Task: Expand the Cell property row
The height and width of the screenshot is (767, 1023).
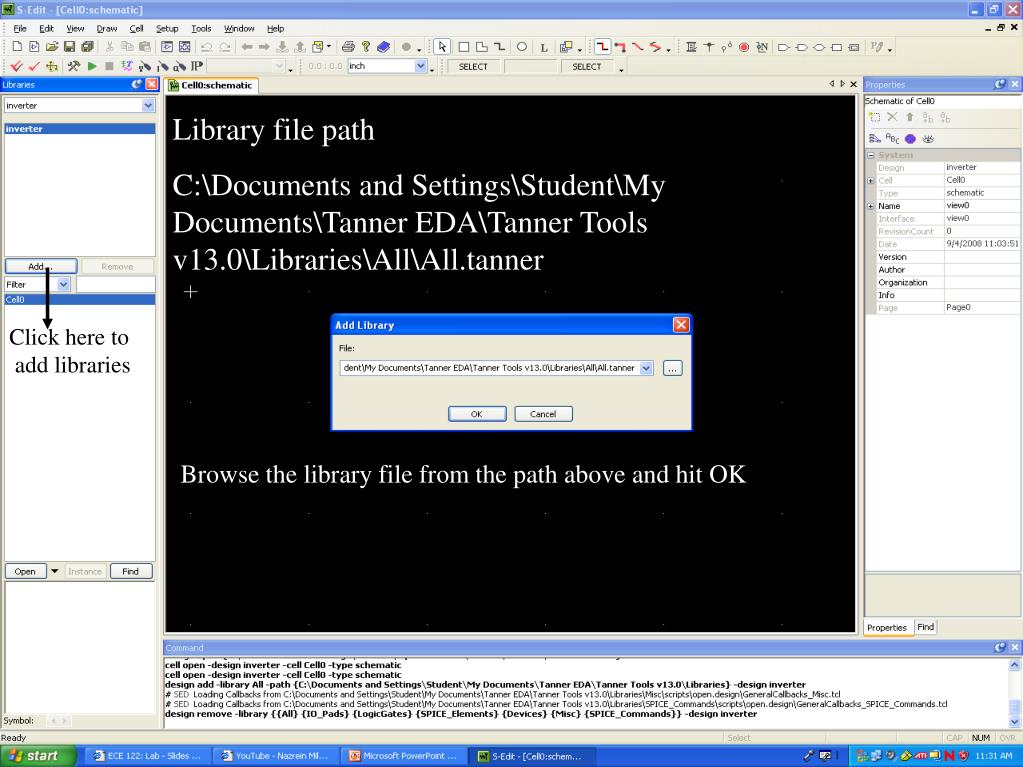Action: point(870,181)
